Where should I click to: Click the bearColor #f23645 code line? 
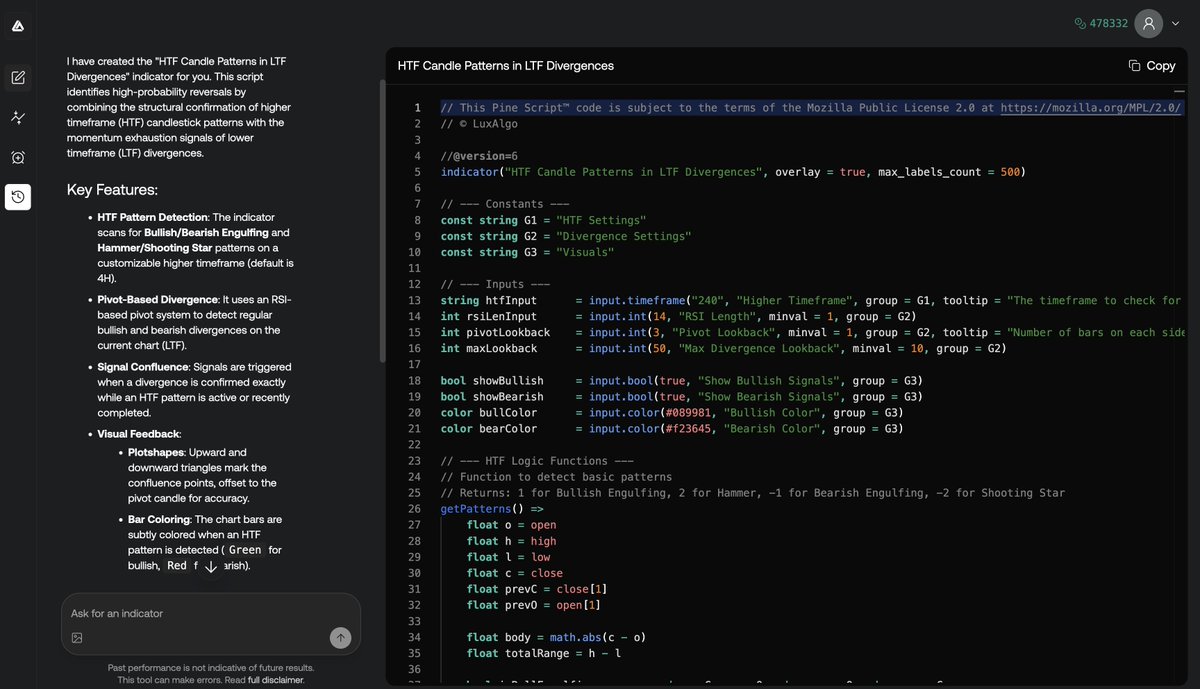tap(672, 428)
